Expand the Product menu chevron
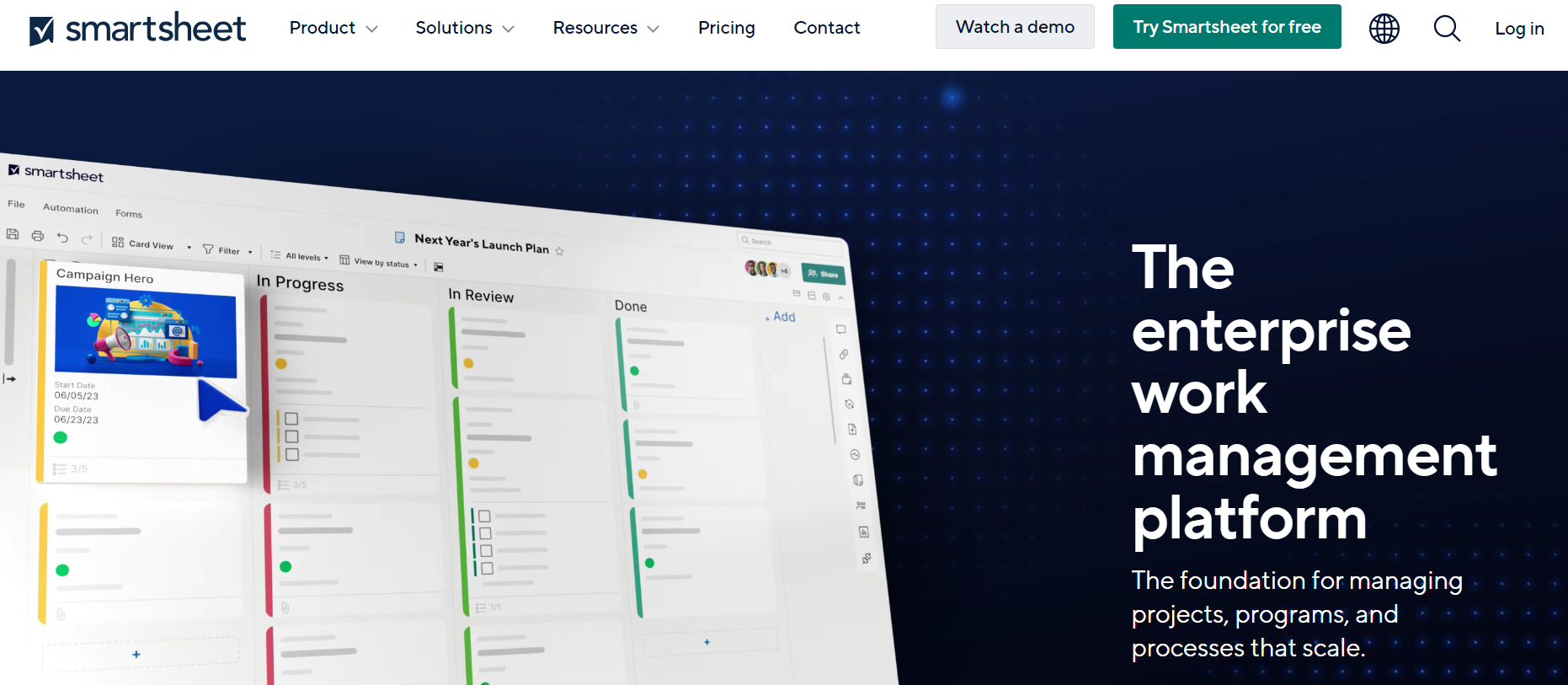 (371, 29)
